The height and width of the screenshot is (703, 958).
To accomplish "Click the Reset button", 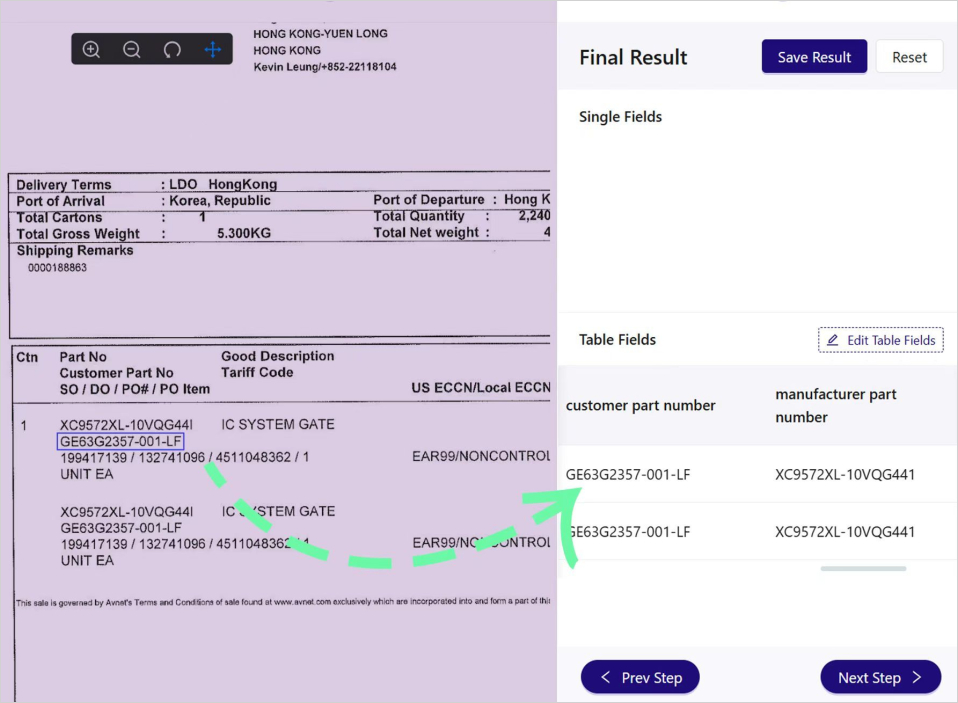I will coord(909,57).
